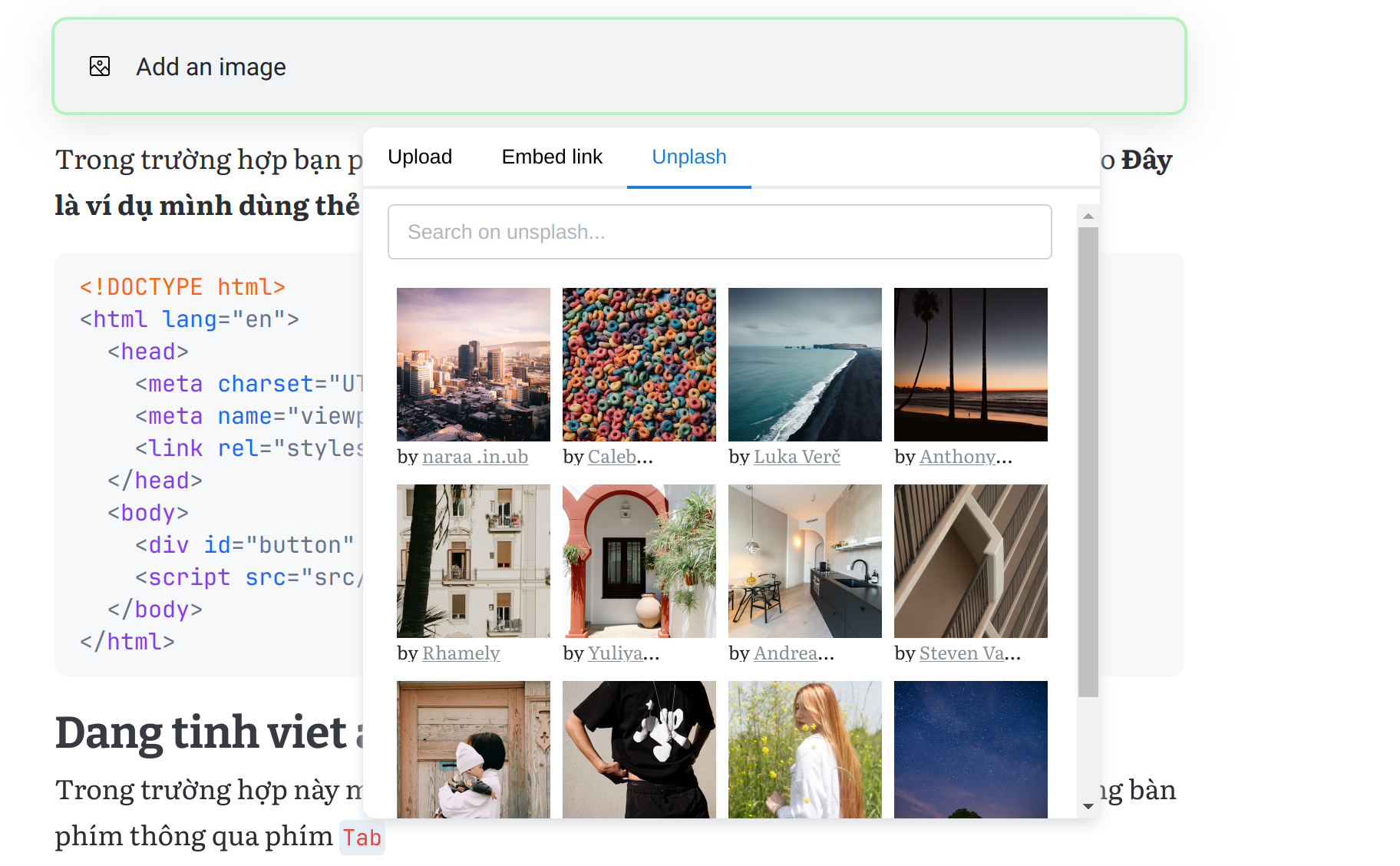
Task: Focus the Search on unsplash field
Action: coord(719,232)
